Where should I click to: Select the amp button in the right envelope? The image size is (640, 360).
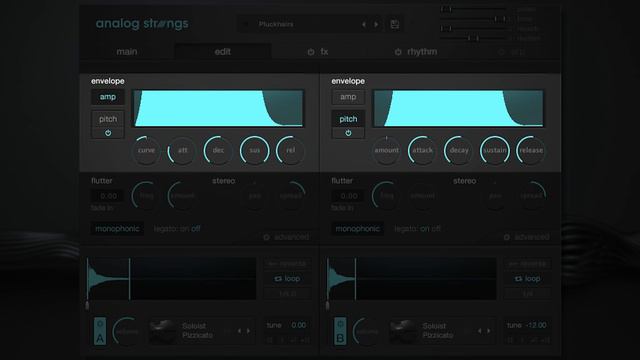[348, 97]
